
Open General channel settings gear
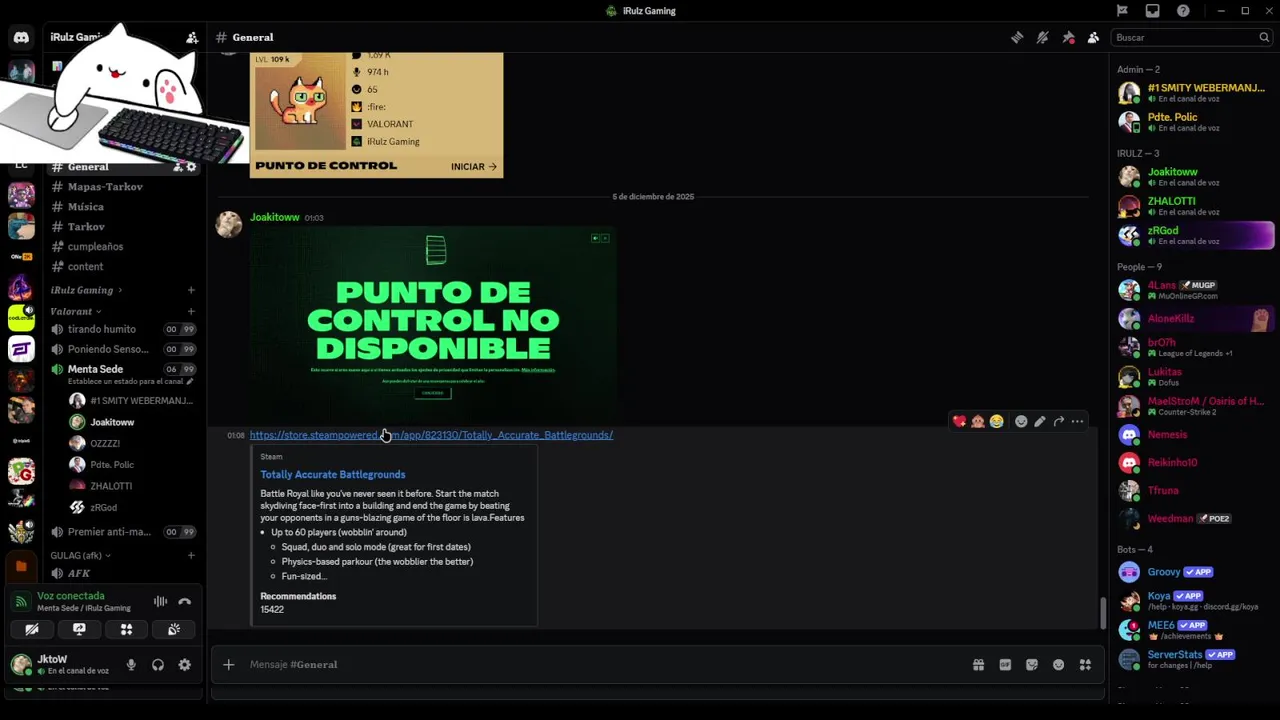click(191, 167)
